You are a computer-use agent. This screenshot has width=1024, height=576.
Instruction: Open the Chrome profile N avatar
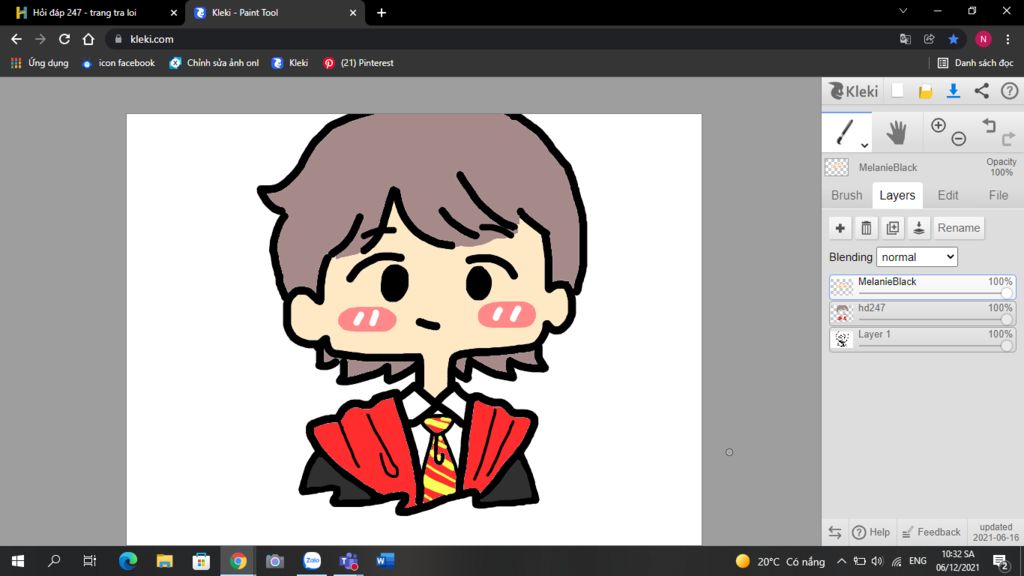pyautogui.click(x=983, y=39)
